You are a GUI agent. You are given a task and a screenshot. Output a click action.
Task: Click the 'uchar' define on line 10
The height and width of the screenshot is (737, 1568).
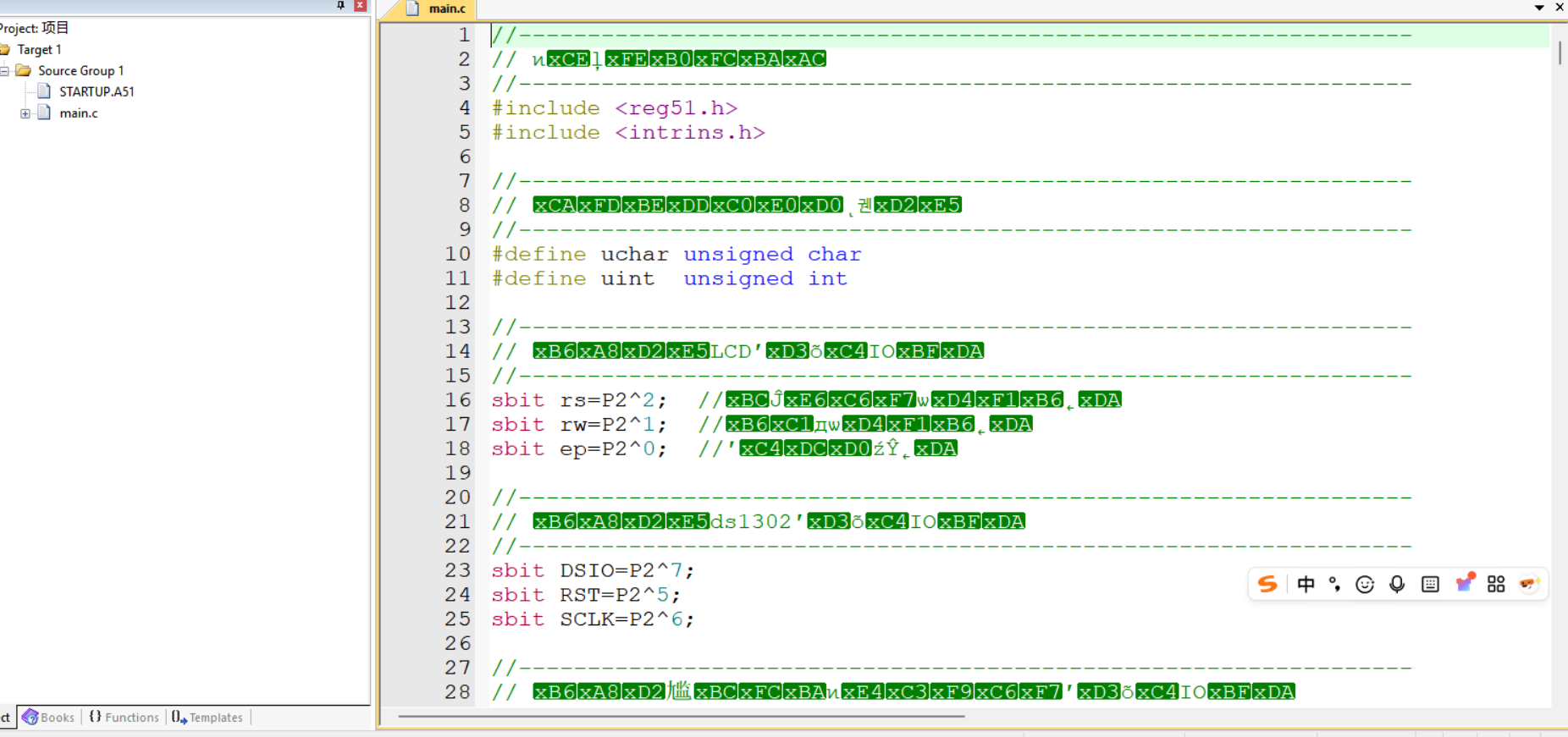634,255
